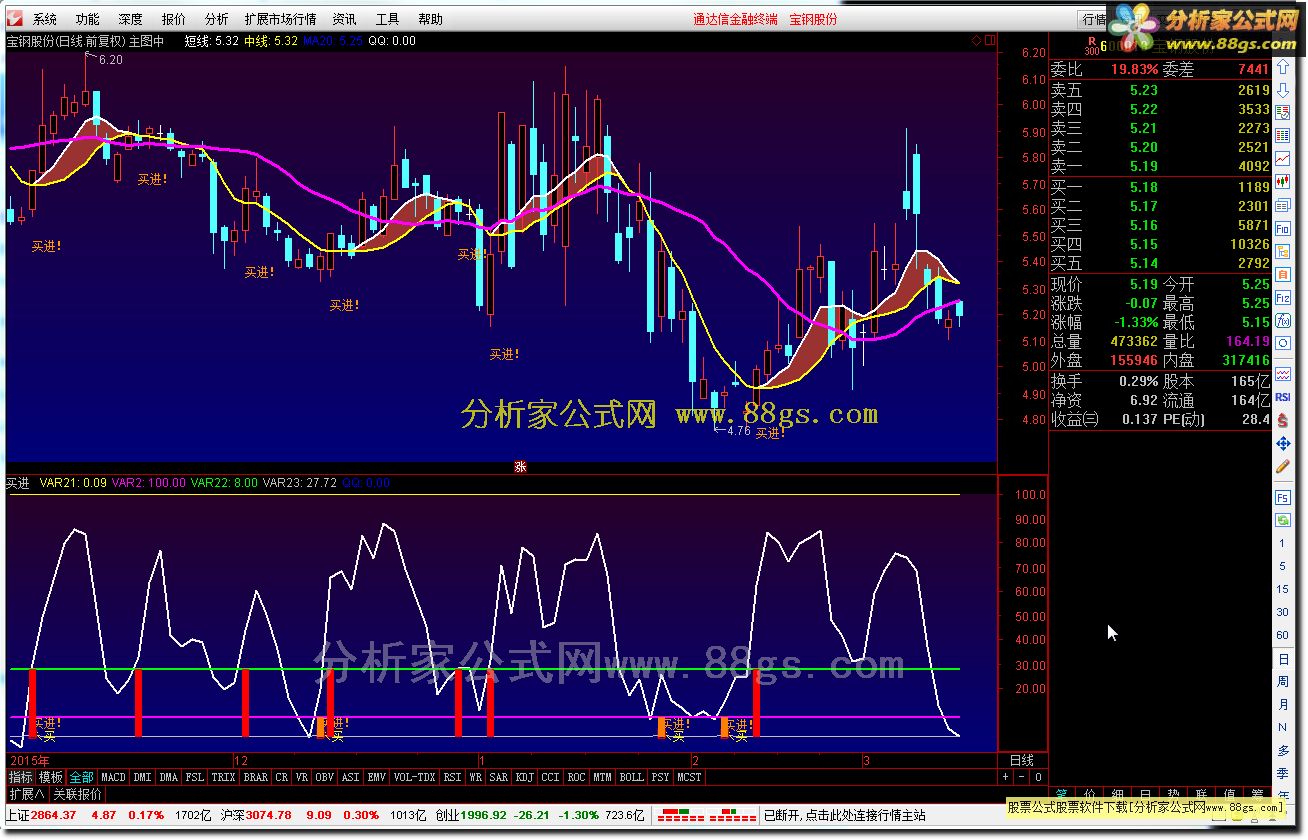Viewport: 1308px width, 840px height.
Task: Click the 行情 button at top
Action: coord(1093,19)
